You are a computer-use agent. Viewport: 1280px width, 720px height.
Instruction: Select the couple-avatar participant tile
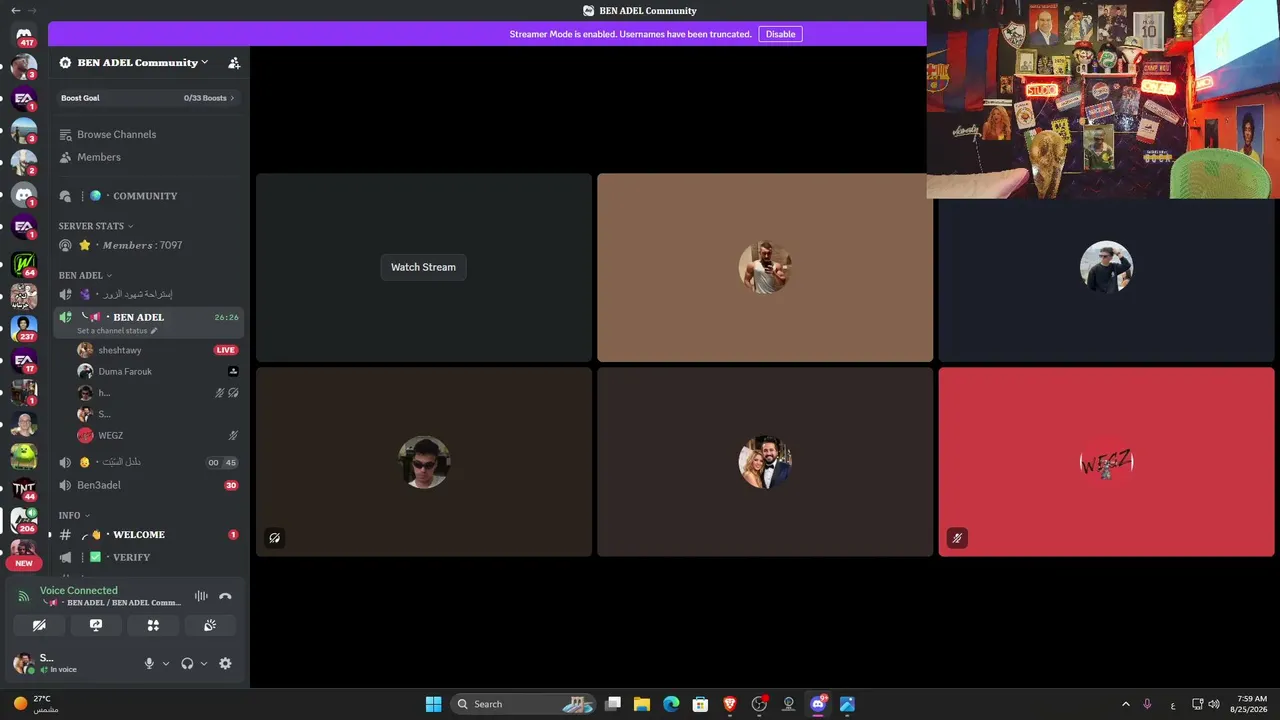[x=765, y=462]
